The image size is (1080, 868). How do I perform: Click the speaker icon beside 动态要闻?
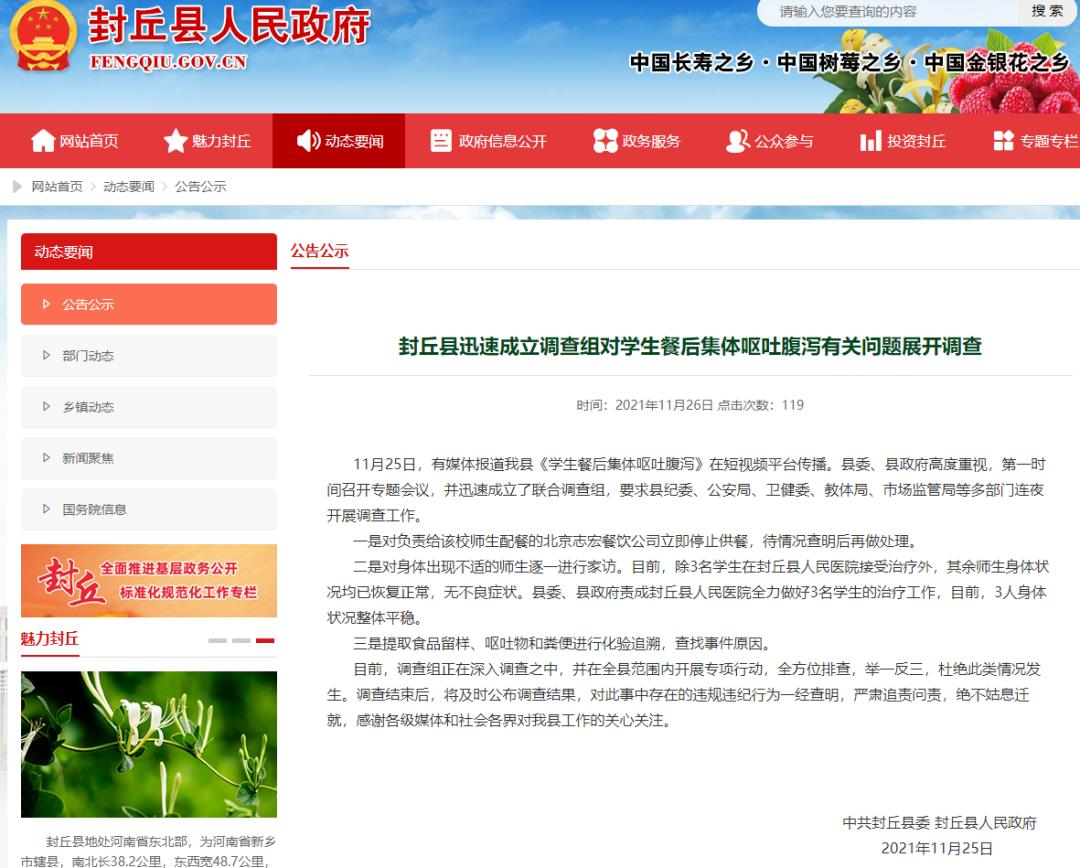tap(309, 141)
